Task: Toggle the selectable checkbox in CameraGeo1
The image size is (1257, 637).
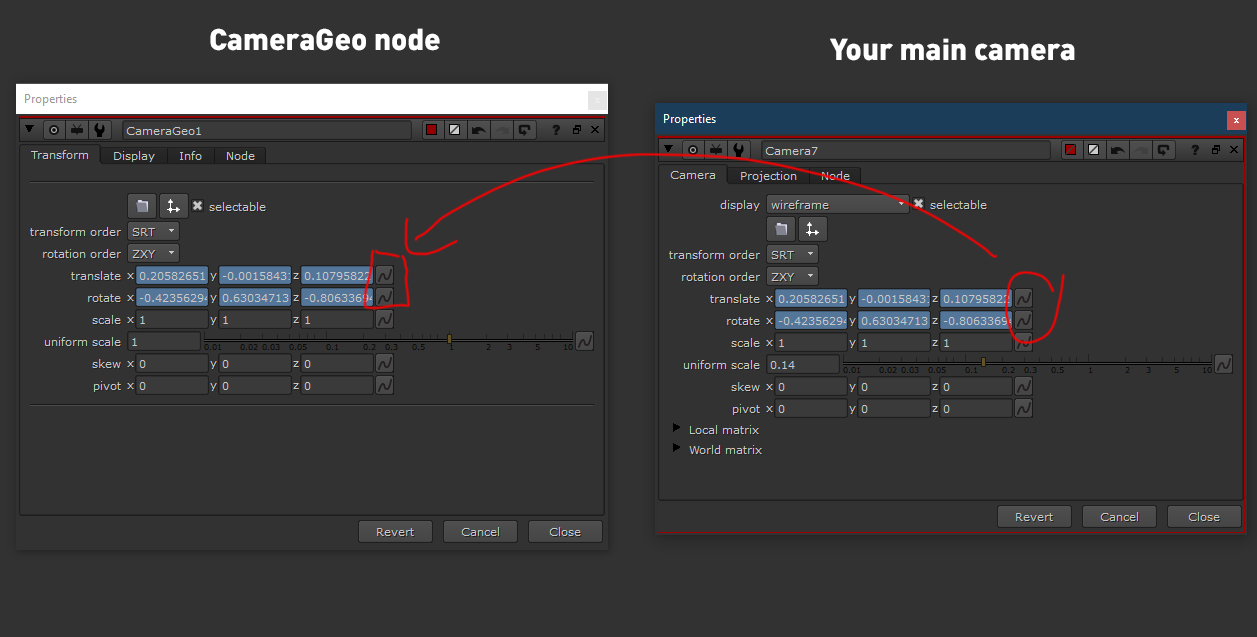Action: pos(197,206)
